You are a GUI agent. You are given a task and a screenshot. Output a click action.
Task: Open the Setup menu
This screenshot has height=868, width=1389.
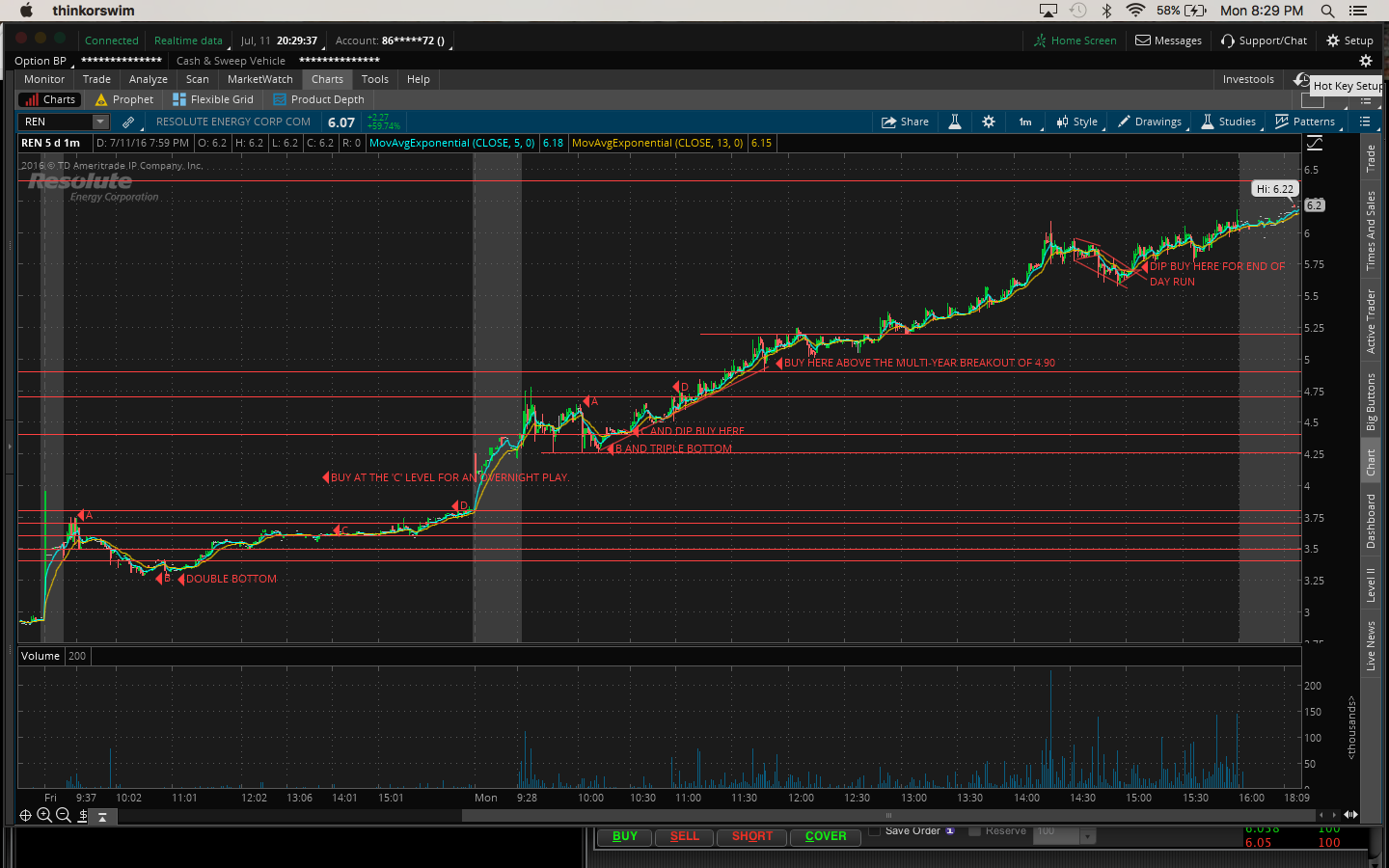click(x=1349, y=41)
